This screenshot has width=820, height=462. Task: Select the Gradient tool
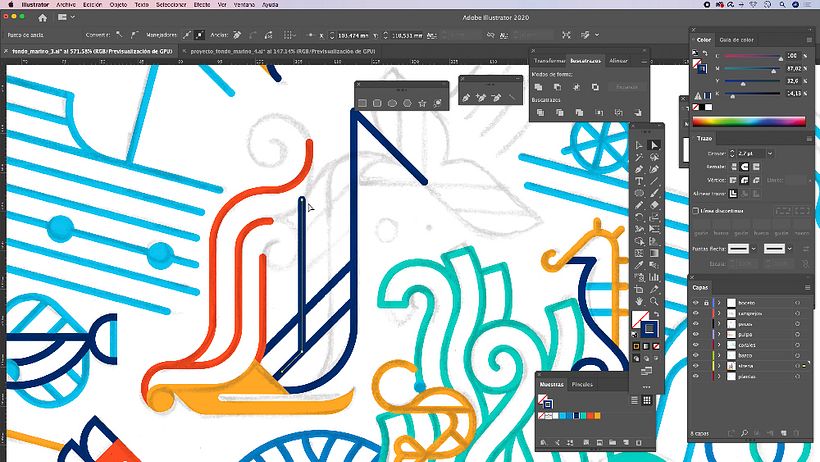pyautogui.click(x=654, y=253)
